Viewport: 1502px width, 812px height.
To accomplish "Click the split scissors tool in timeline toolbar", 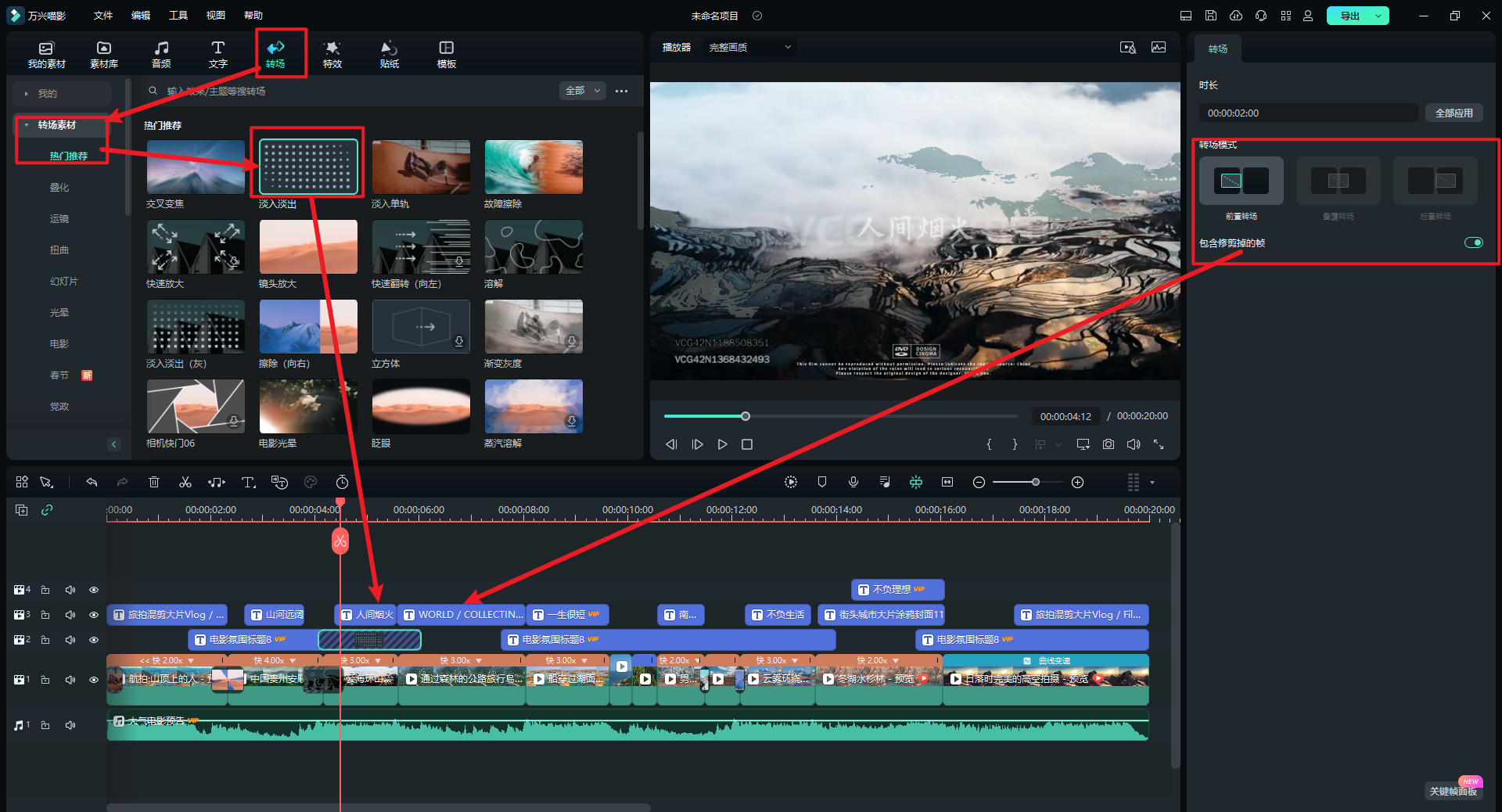I will [185, 483].
